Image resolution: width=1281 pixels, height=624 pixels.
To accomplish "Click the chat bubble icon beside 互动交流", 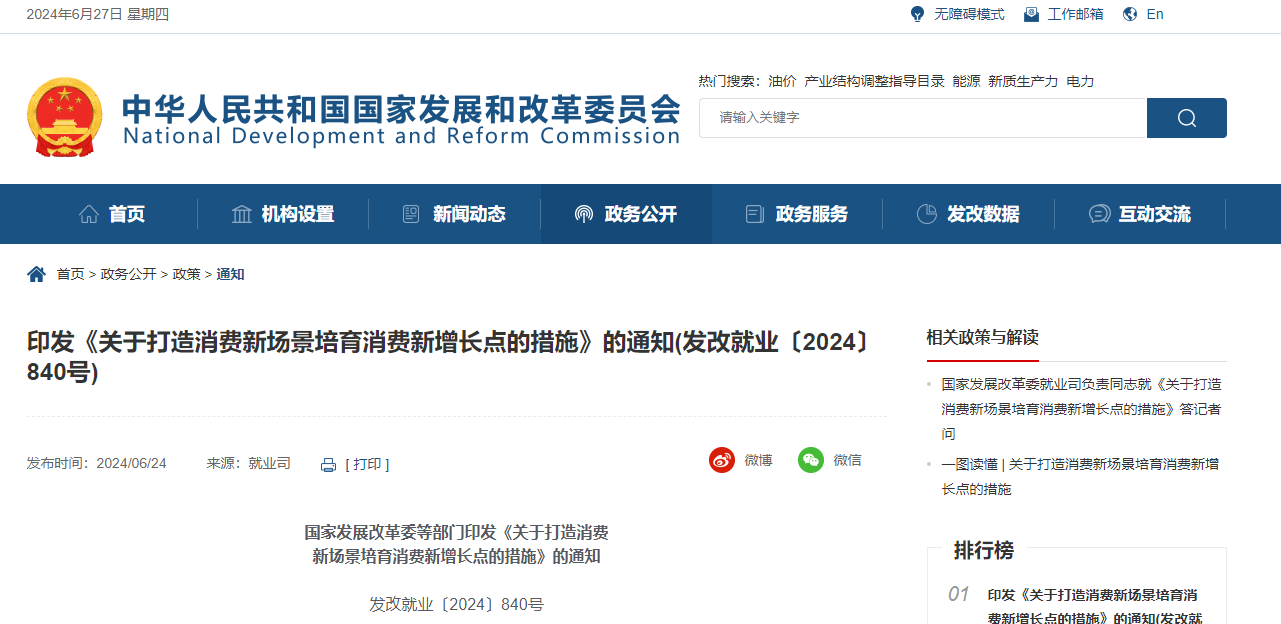I will click(1099, 214).
